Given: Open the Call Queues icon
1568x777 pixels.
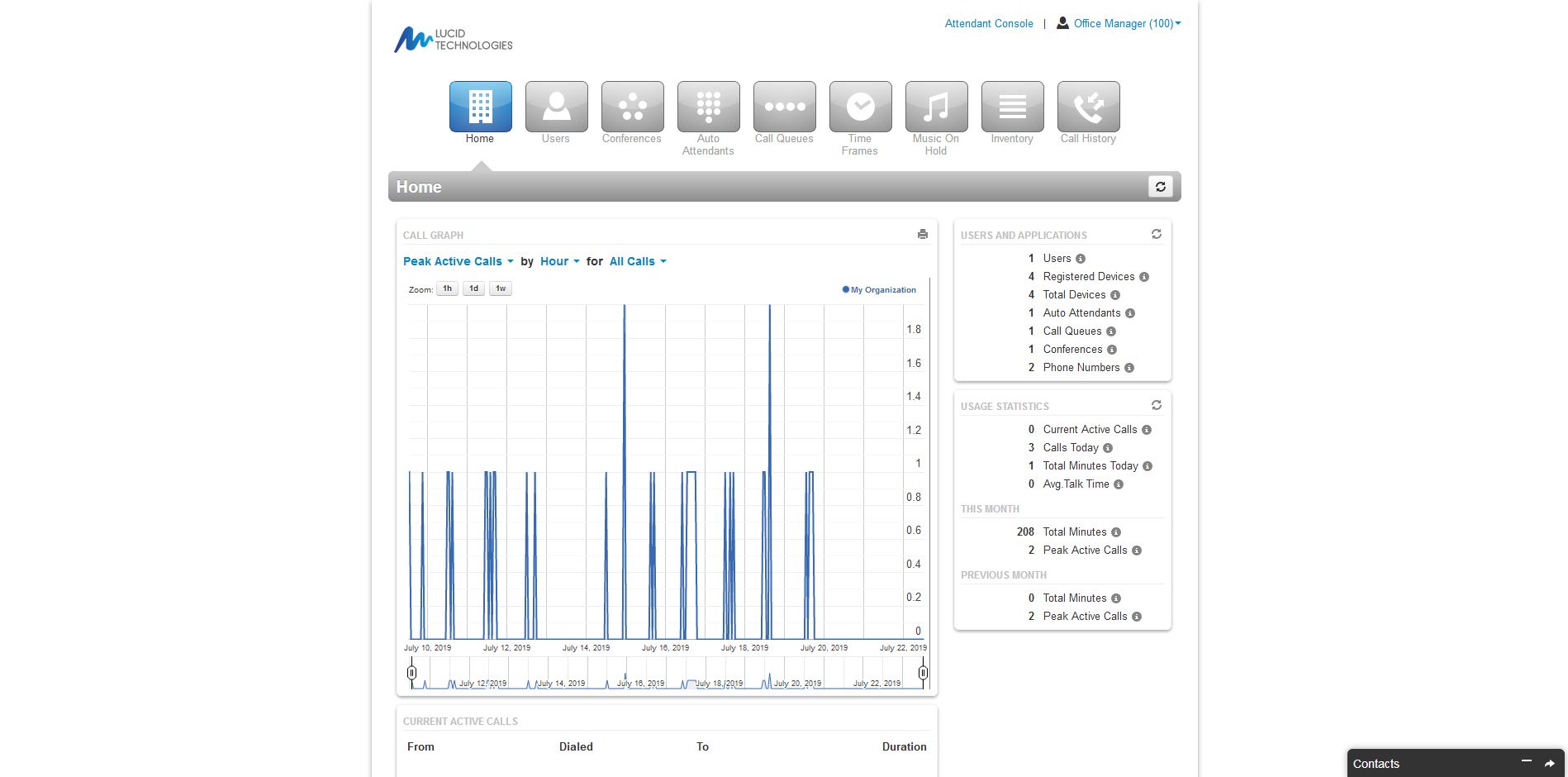Looking at the screenshot, I should 784,107.
